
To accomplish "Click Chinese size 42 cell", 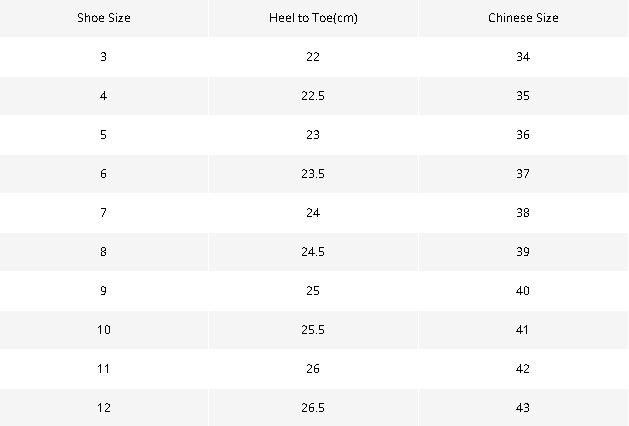I will (523, 369).
